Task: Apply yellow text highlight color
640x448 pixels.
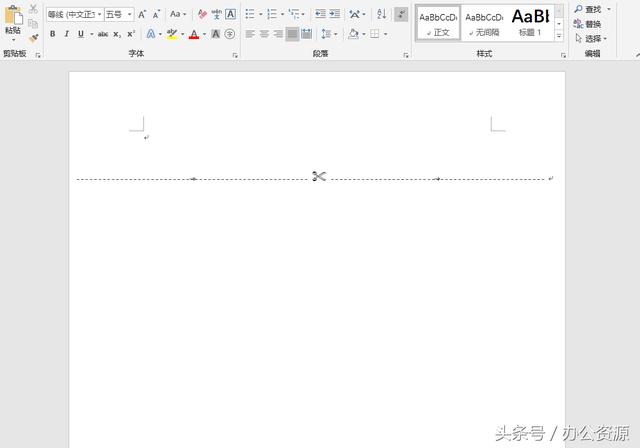Action: tap(172, 34)
